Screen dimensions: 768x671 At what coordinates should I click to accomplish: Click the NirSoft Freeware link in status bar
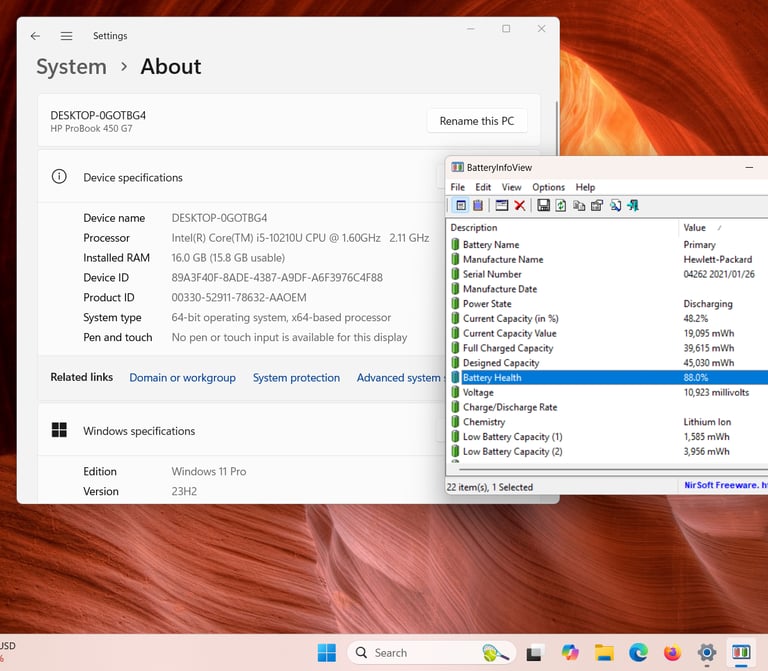point(725,485)
